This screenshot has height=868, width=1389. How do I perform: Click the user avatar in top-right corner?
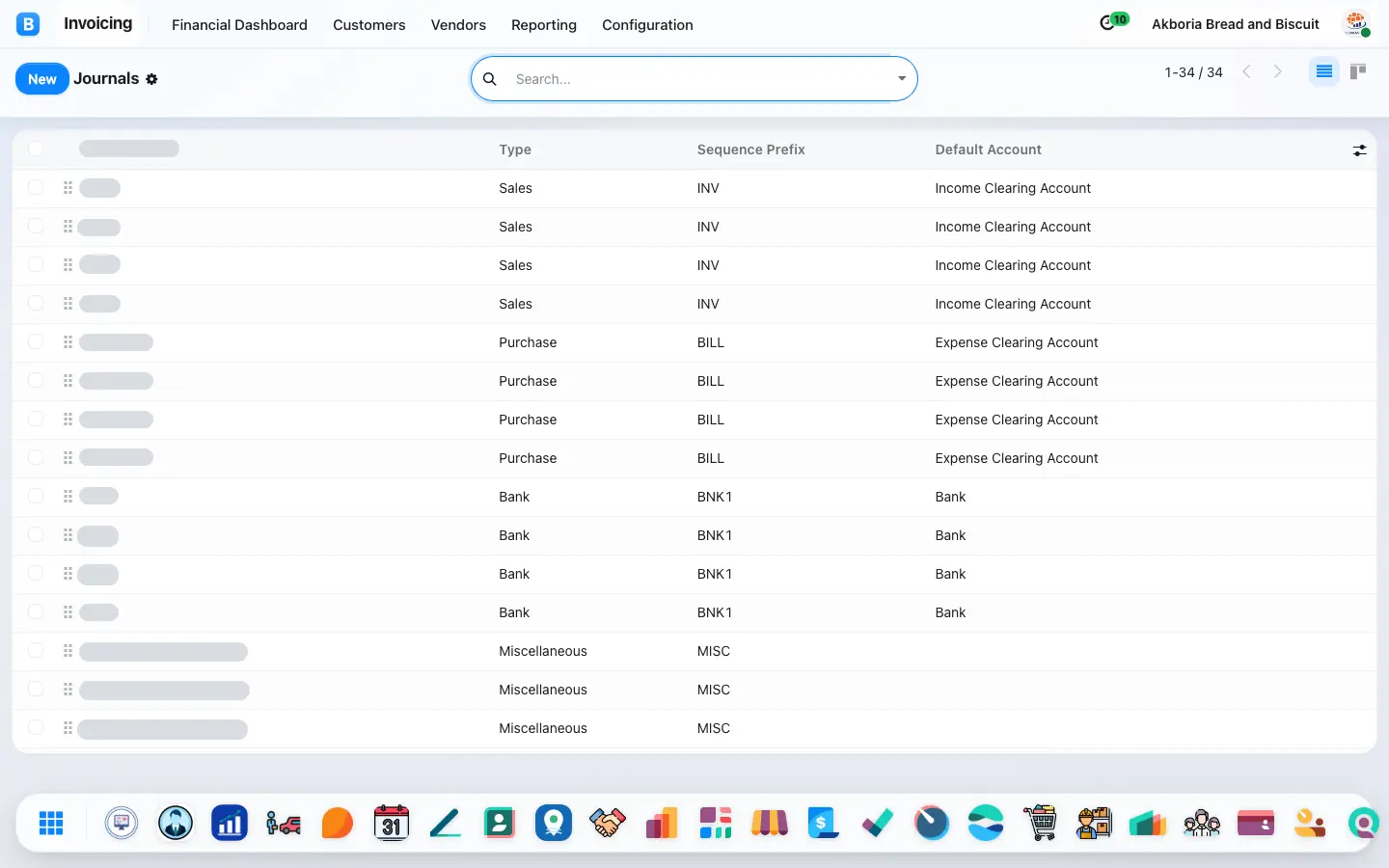1356,24
